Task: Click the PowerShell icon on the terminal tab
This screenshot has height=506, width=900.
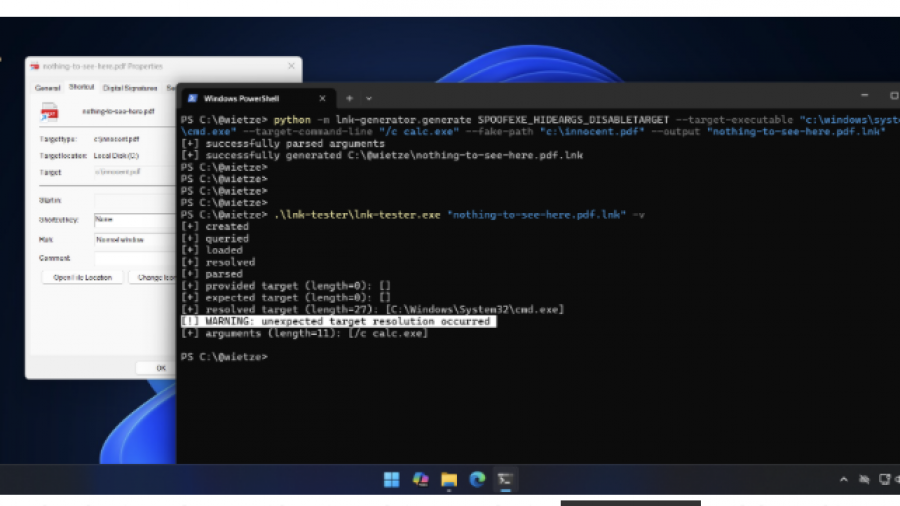Action: [191, 99]
